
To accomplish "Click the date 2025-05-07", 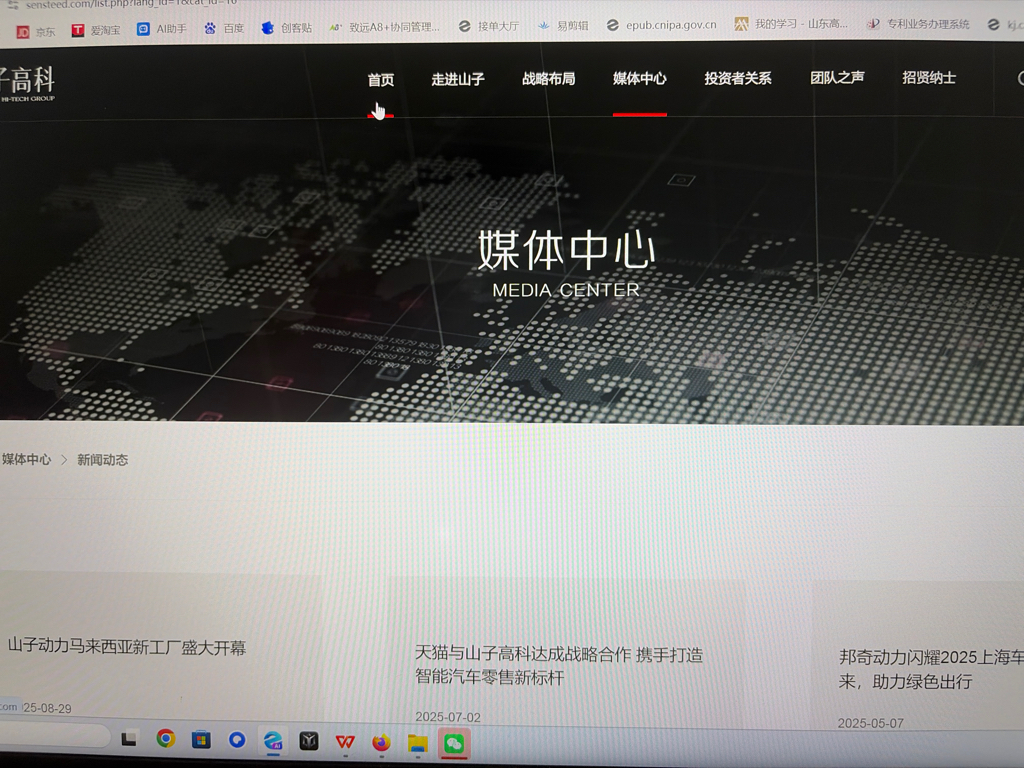I will [871, 723].
